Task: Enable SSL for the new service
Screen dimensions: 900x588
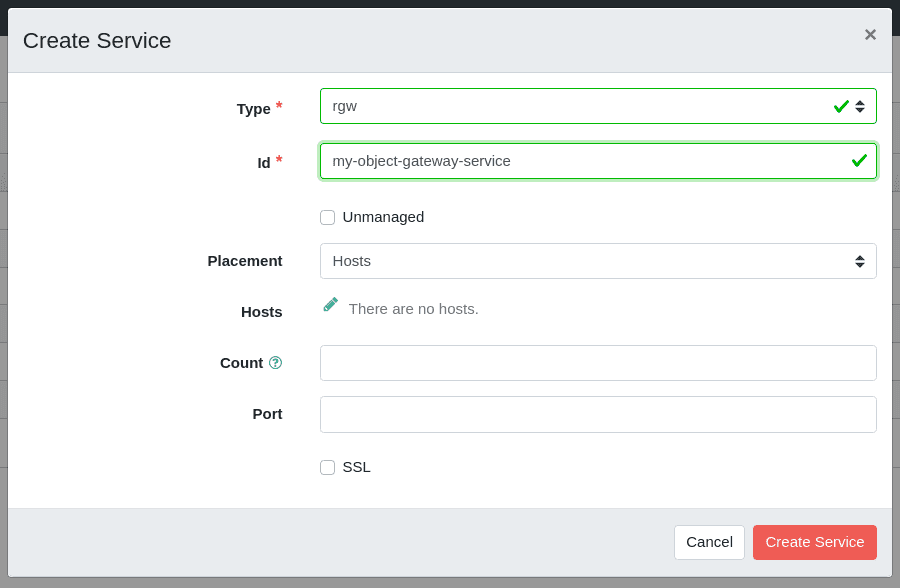Action: 327,467
